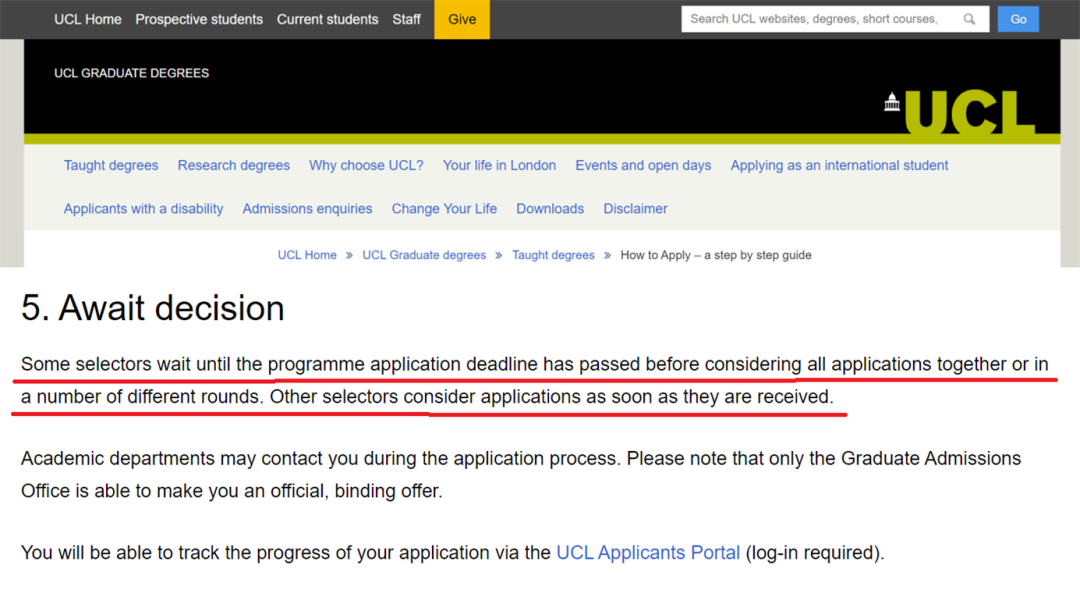
Task: Go to Prospective students
Action: click(199, 19)
